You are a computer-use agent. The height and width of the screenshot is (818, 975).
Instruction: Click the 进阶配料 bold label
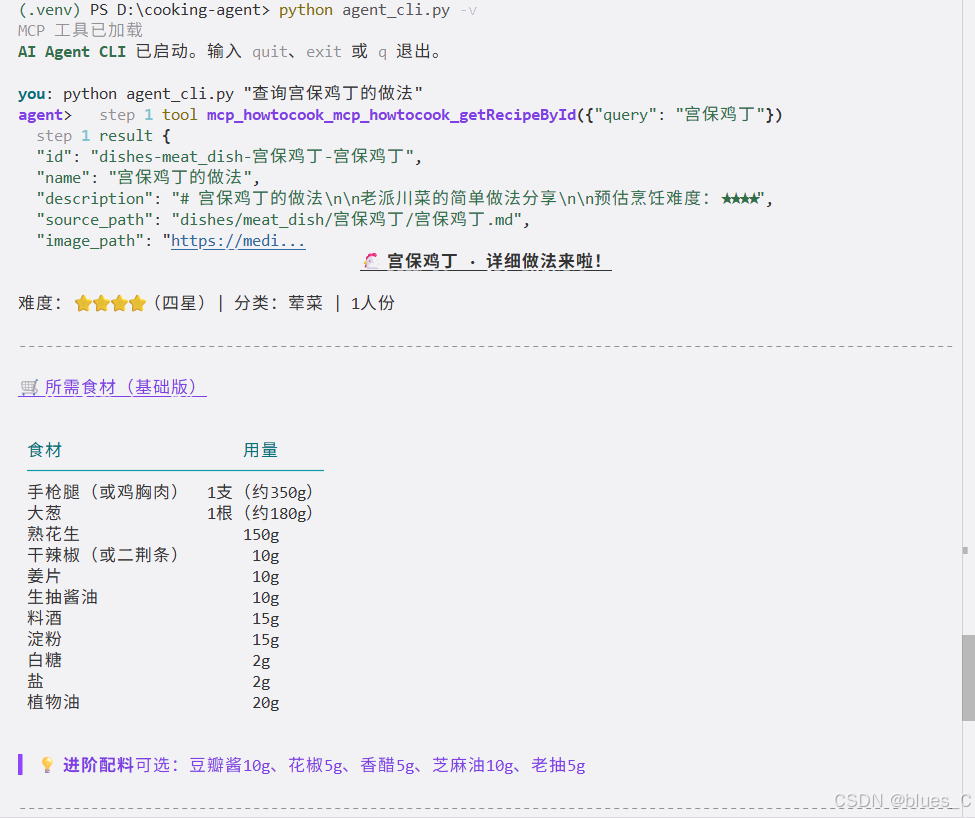click(x=98, y=765)
